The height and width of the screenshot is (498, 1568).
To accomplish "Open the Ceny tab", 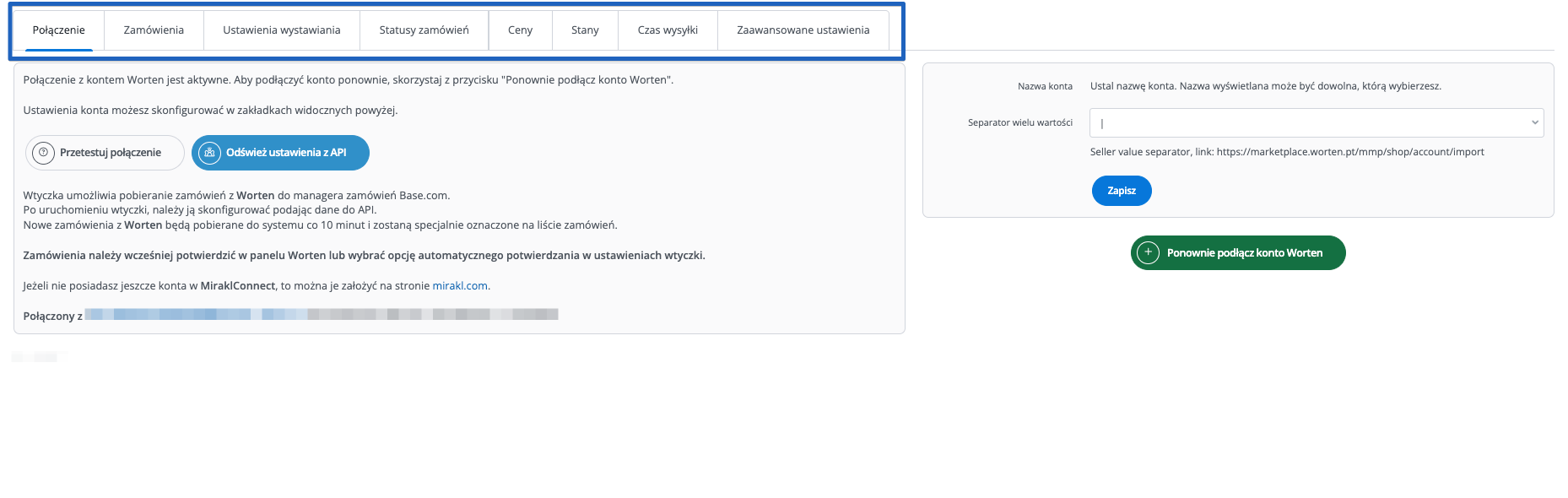I will pyautogui.click(x=520, y=30).
